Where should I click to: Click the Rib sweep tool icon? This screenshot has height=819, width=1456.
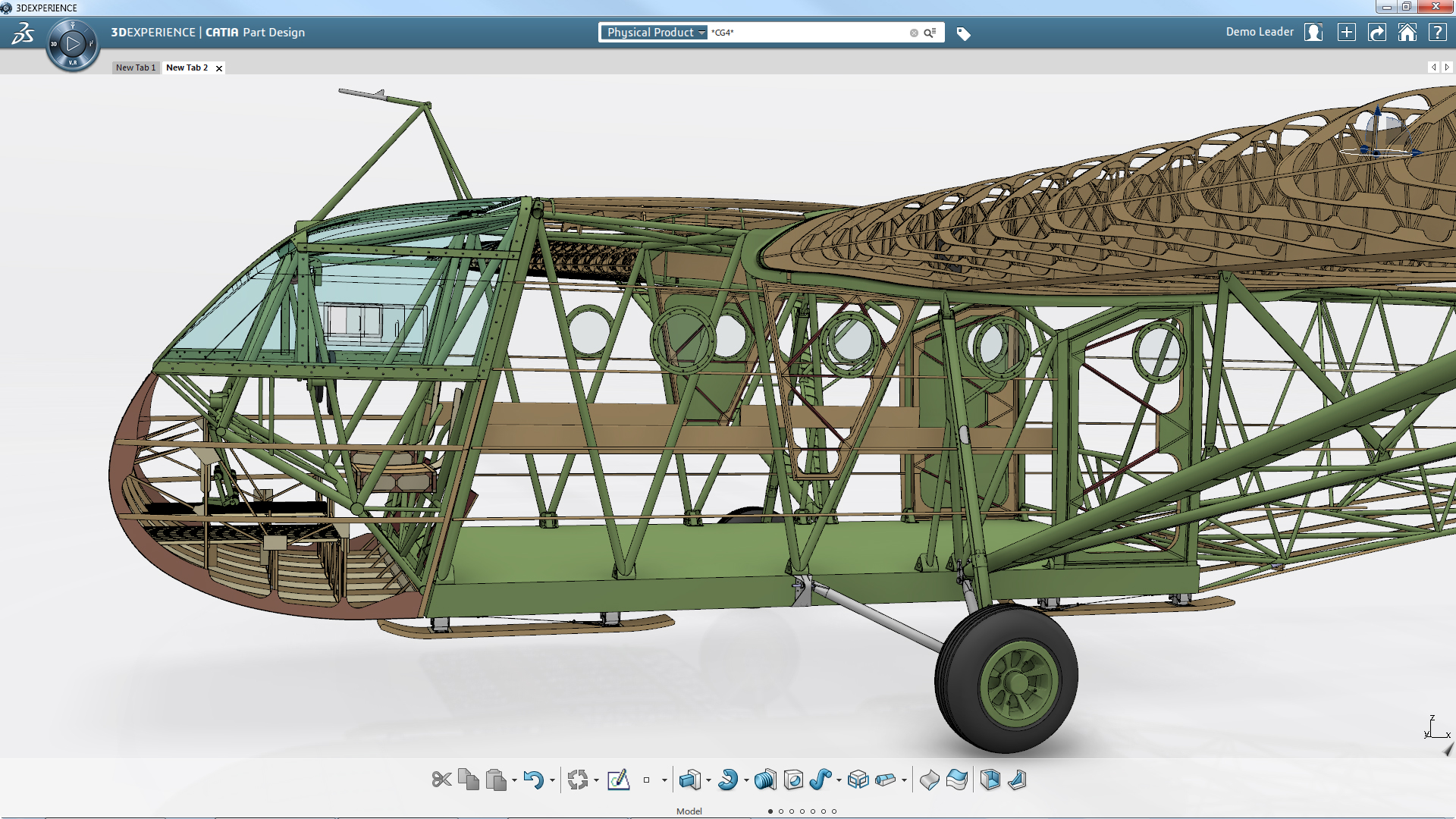[x=820, y=780]
